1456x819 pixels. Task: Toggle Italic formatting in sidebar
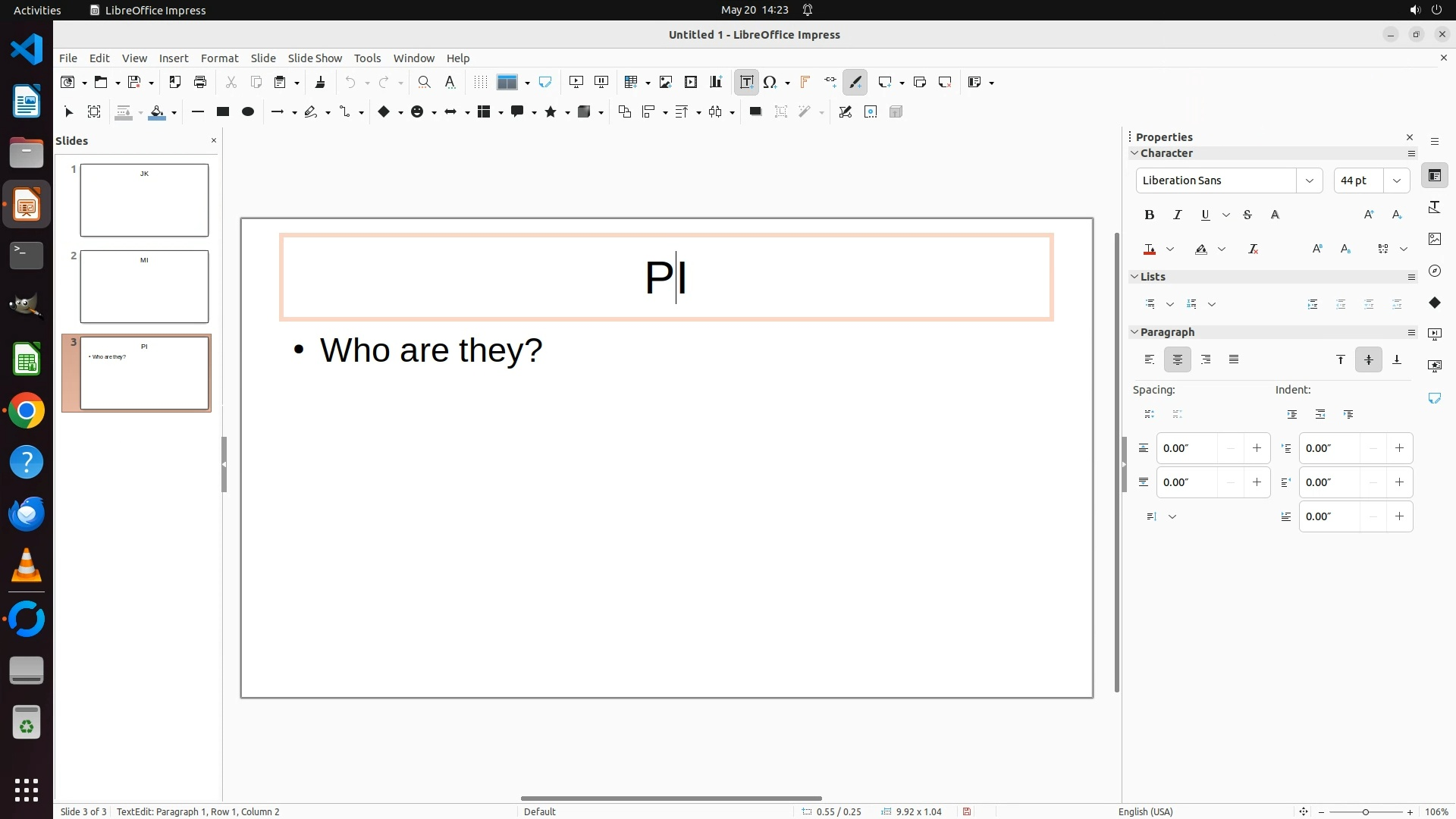coord(1177,215)
